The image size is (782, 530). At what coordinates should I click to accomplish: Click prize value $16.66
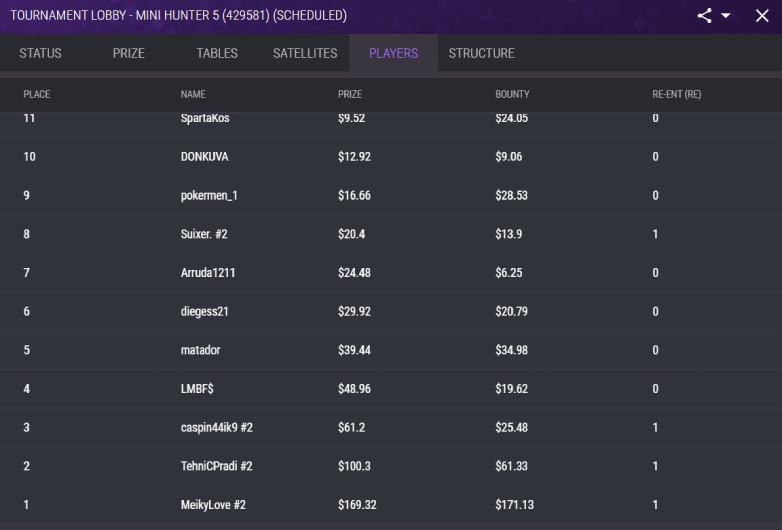click(x=354, y=195)
